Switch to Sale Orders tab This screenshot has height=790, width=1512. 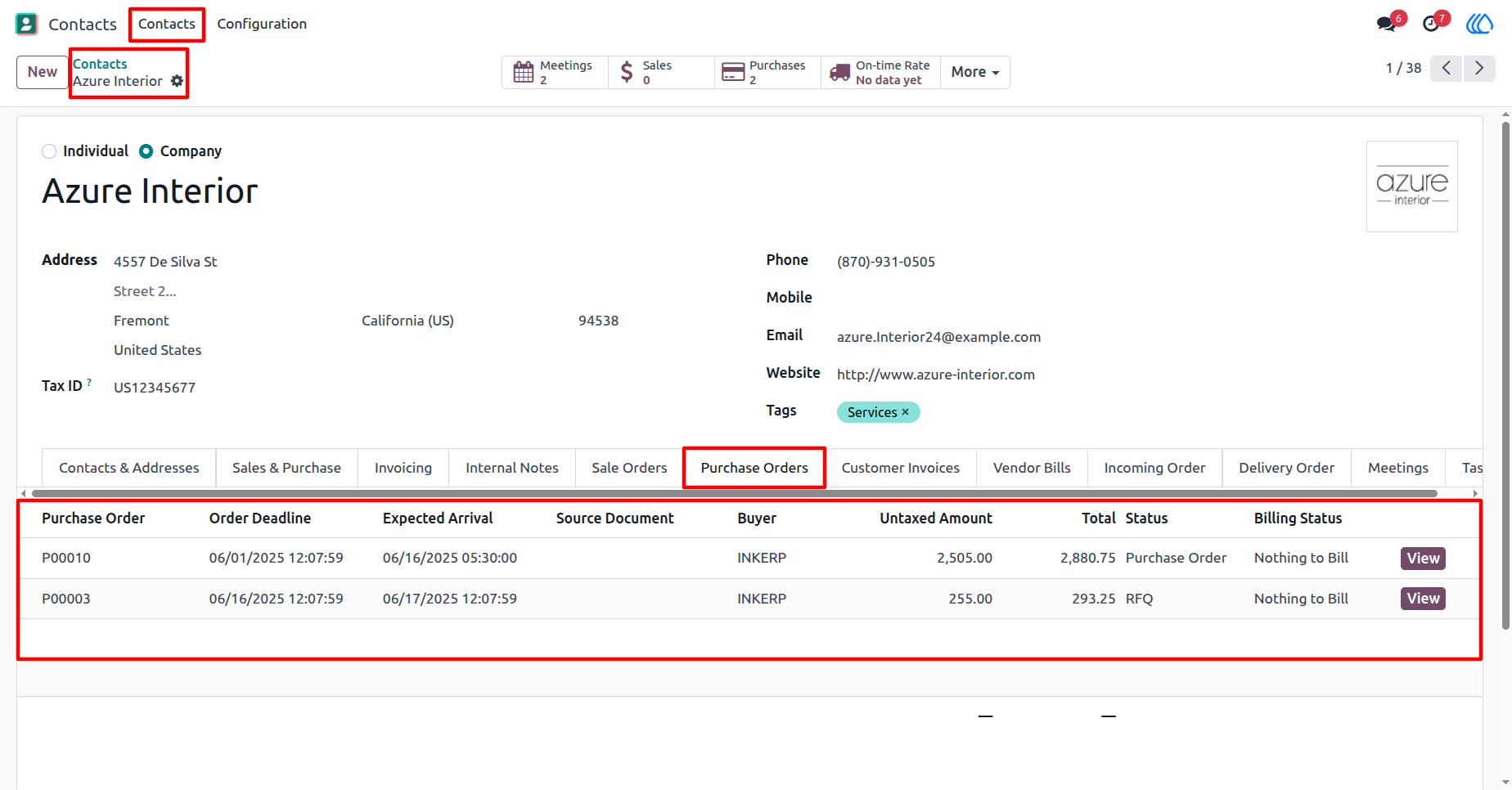[x=629, y=468]
